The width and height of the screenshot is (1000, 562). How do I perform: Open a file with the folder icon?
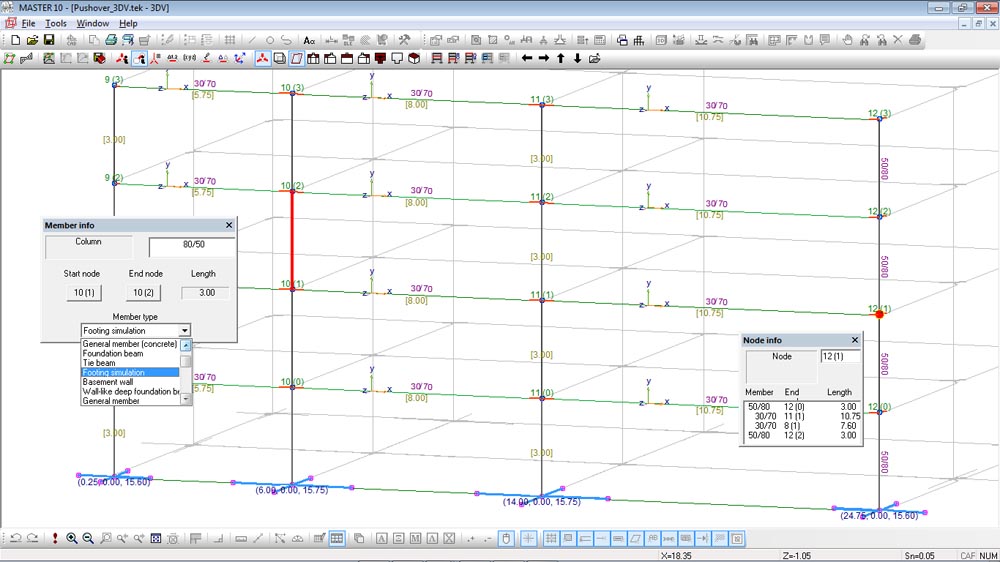(x=32, y=40)
